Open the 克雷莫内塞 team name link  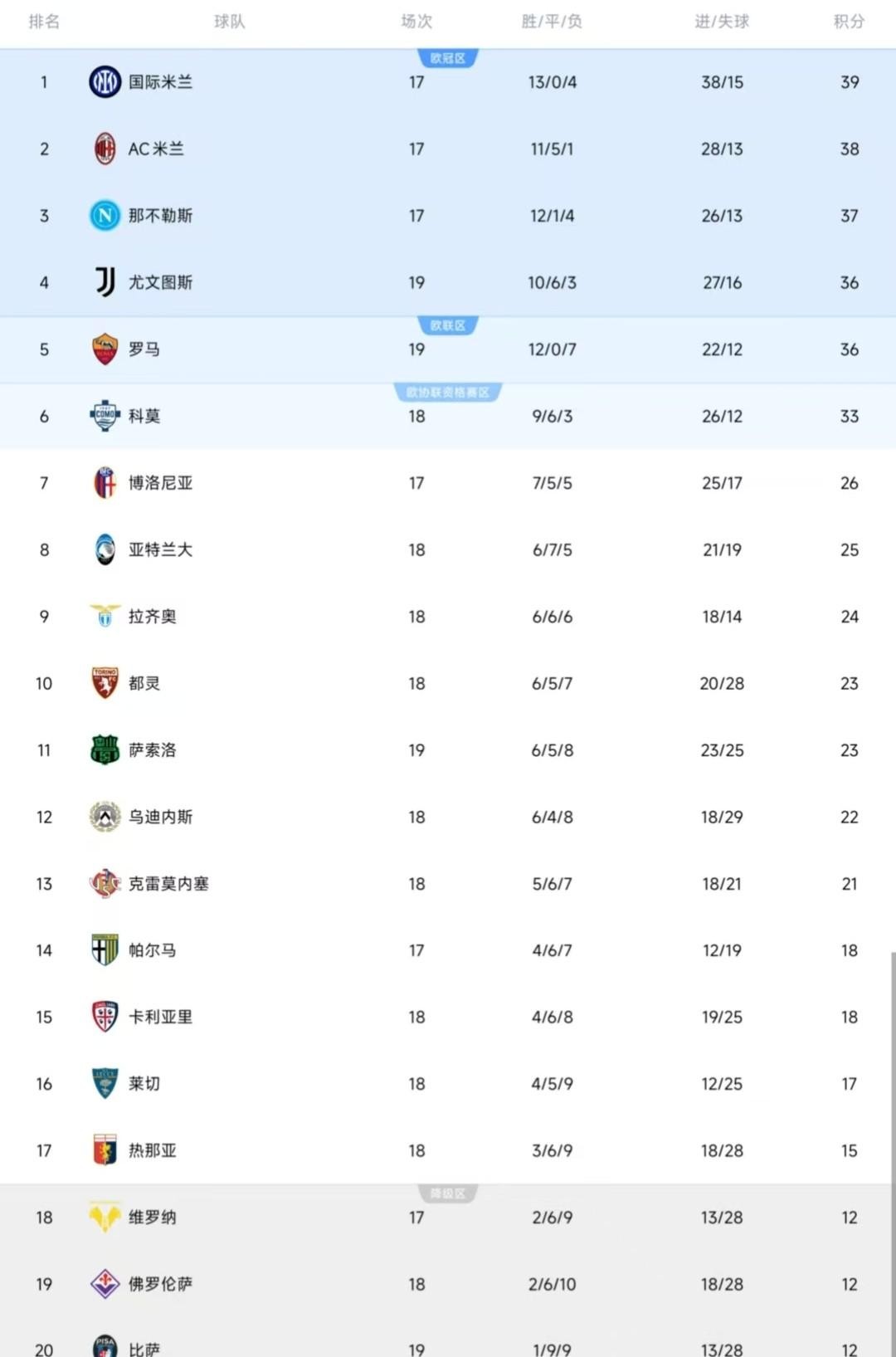pyautogui.click(x=168, y=884)
